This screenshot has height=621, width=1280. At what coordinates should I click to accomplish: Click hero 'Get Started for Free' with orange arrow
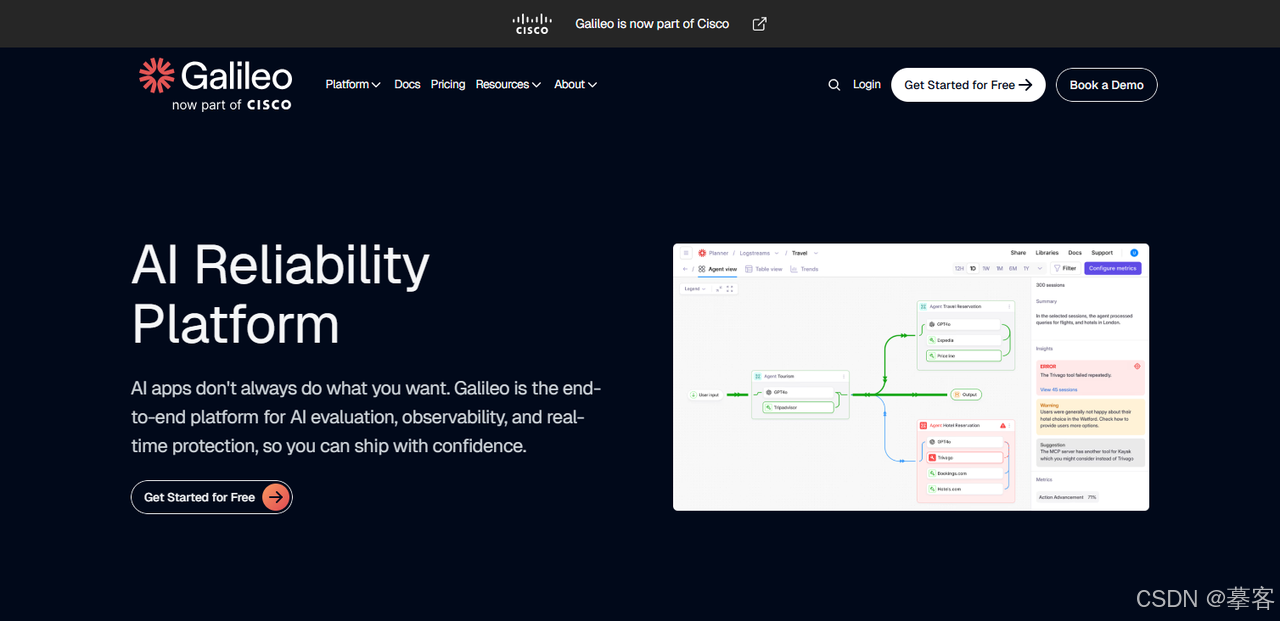(212, 497)
